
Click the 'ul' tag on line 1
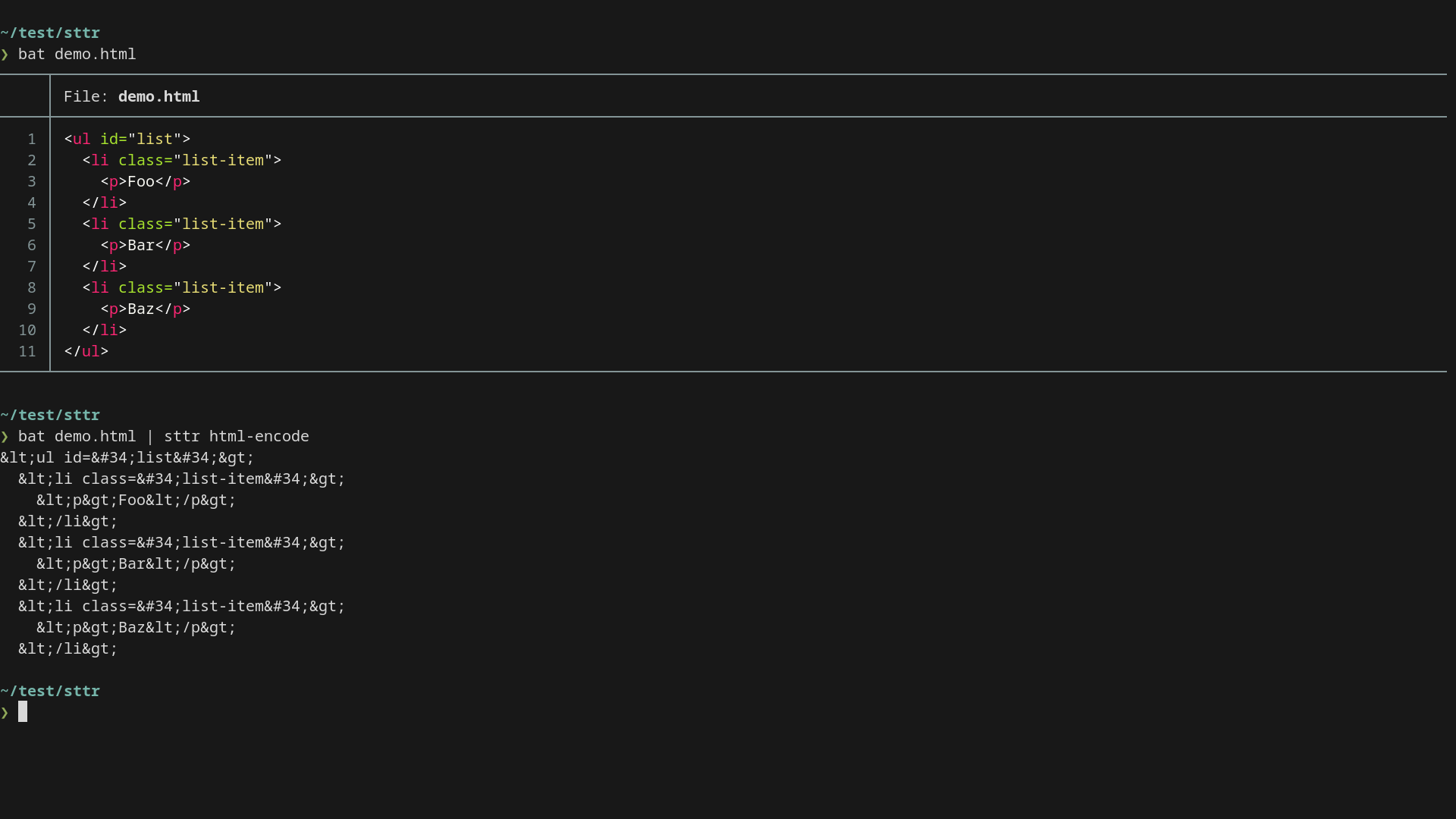(x=81, y=140)
